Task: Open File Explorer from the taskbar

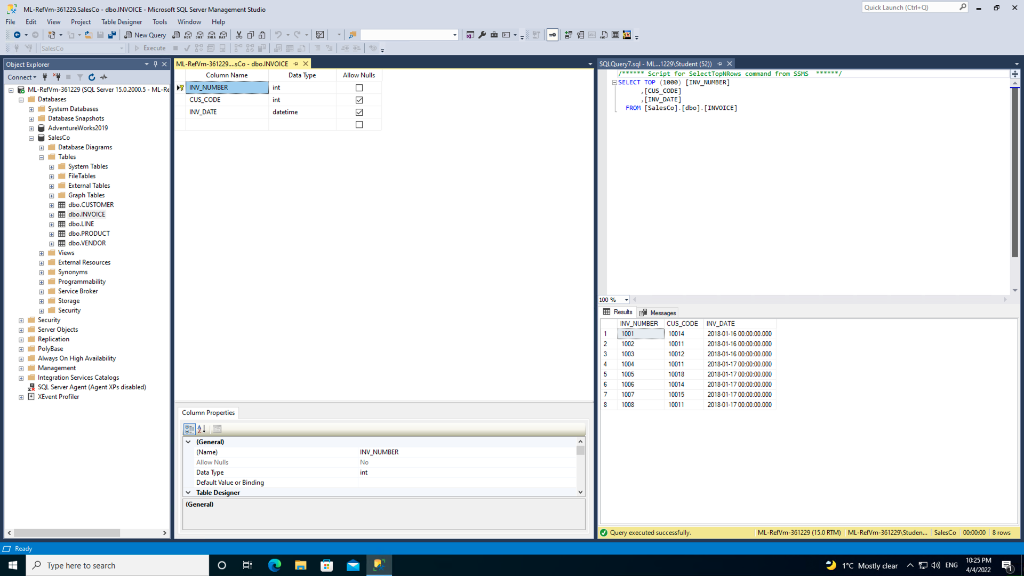Action: 300,566
